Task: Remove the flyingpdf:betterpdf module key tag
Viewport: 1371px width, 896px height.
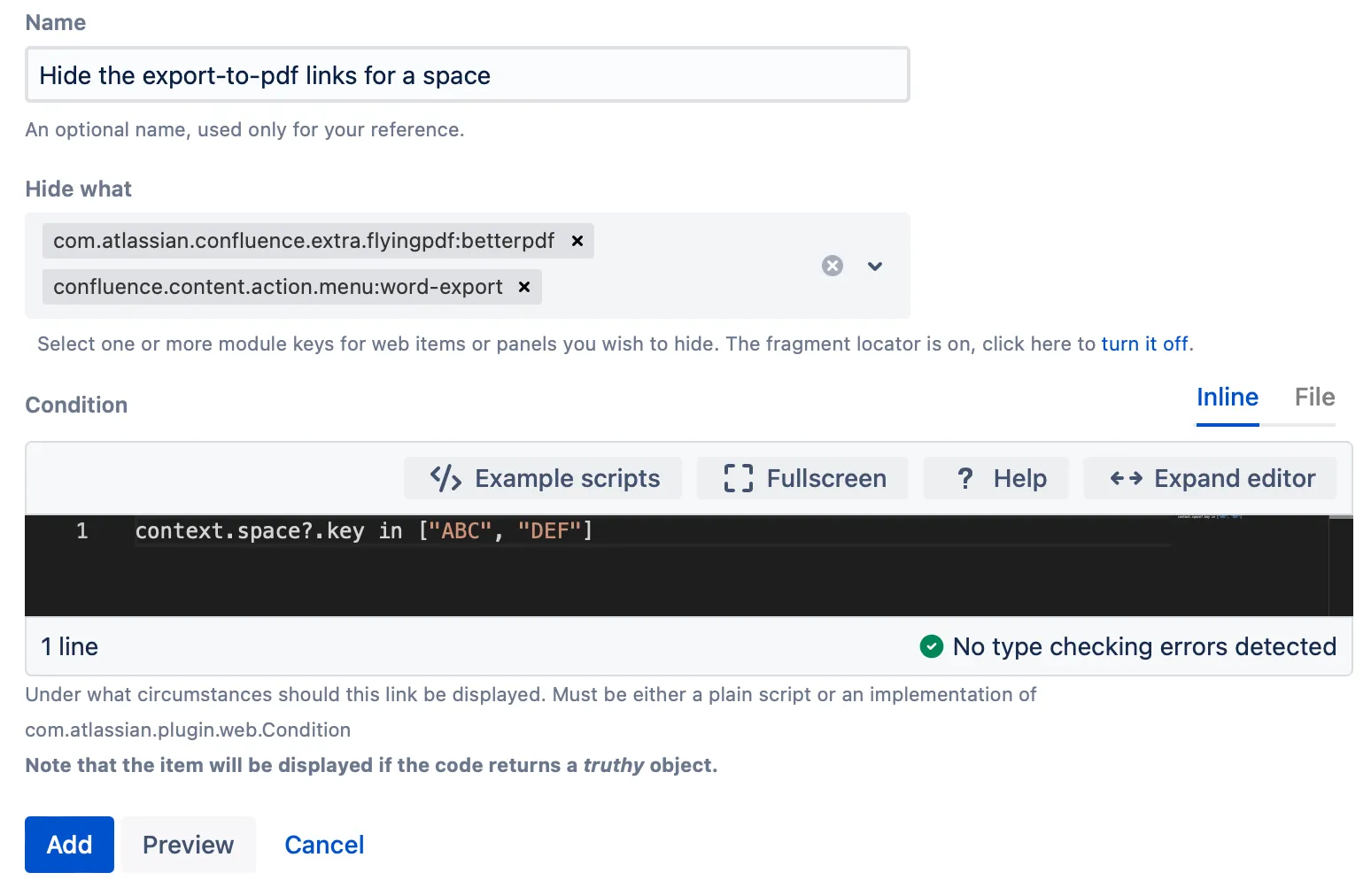Action: coord(577,241)
